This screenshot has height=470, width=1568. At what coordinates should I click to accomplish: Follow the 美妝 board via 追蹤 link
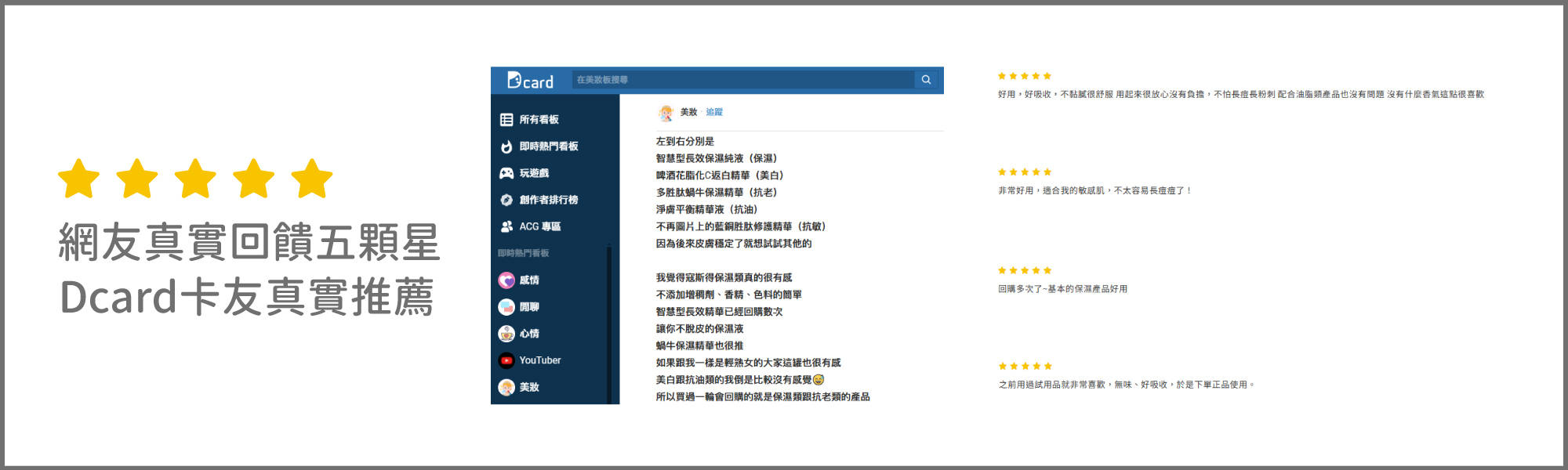[714, 112]
